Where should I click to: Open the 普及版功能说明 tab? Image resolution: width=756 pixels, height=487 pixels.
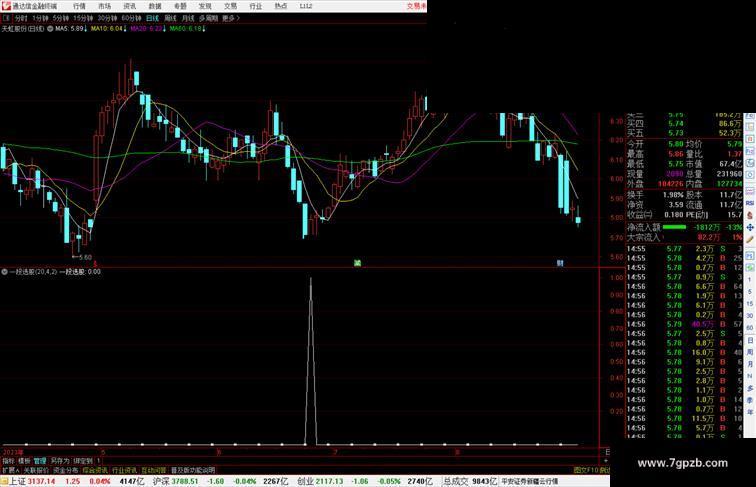point(193,470)
